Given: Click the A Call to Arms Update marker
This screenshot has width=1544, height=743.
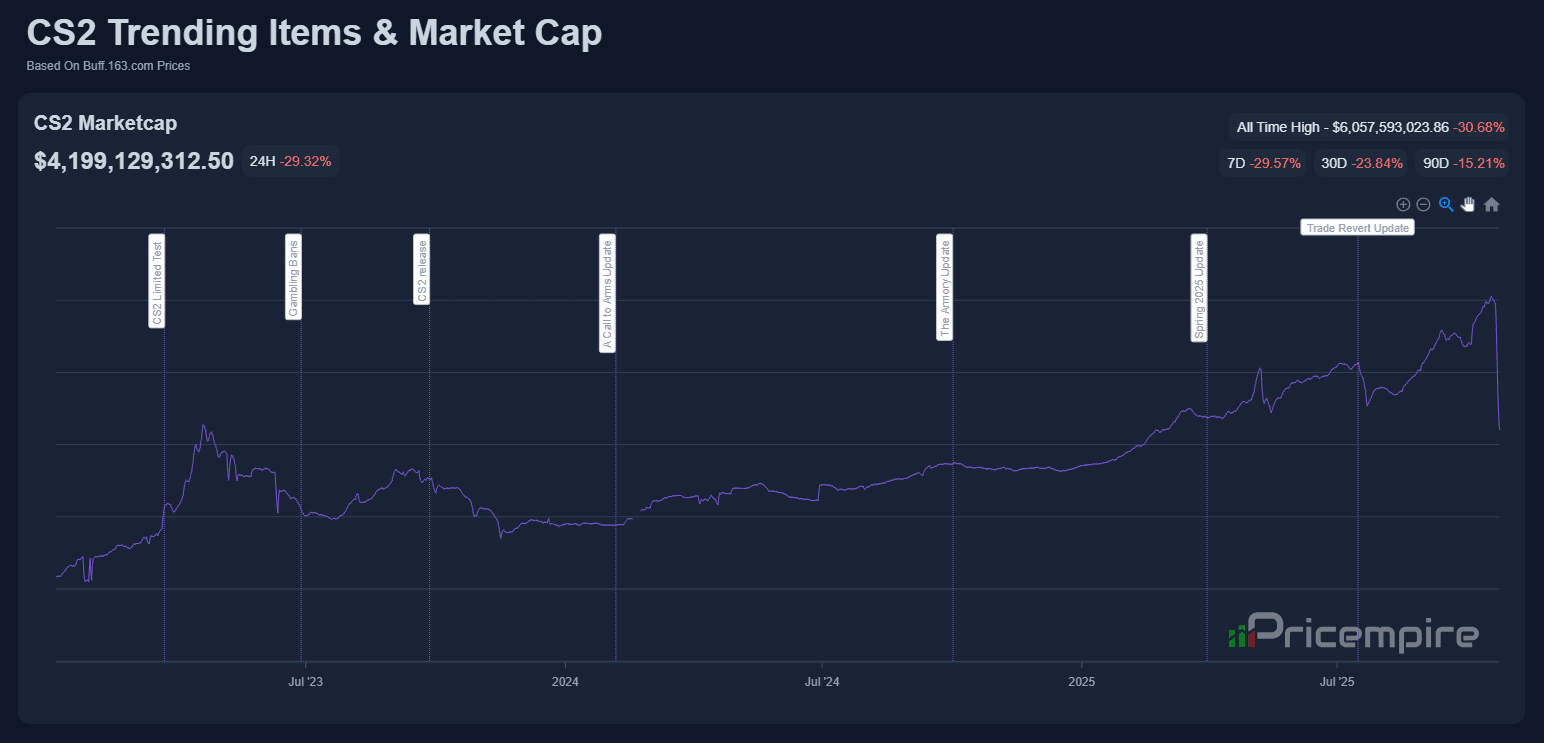Looking at the screenshot, I should (x=608, y=294).
